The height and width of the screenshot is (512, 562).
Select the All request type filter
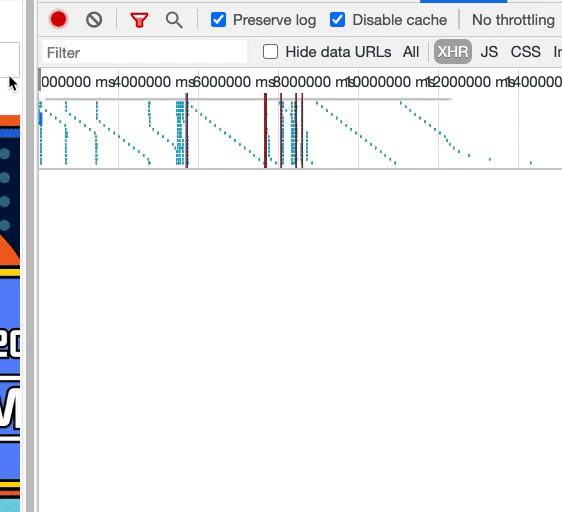click(411, 52)
